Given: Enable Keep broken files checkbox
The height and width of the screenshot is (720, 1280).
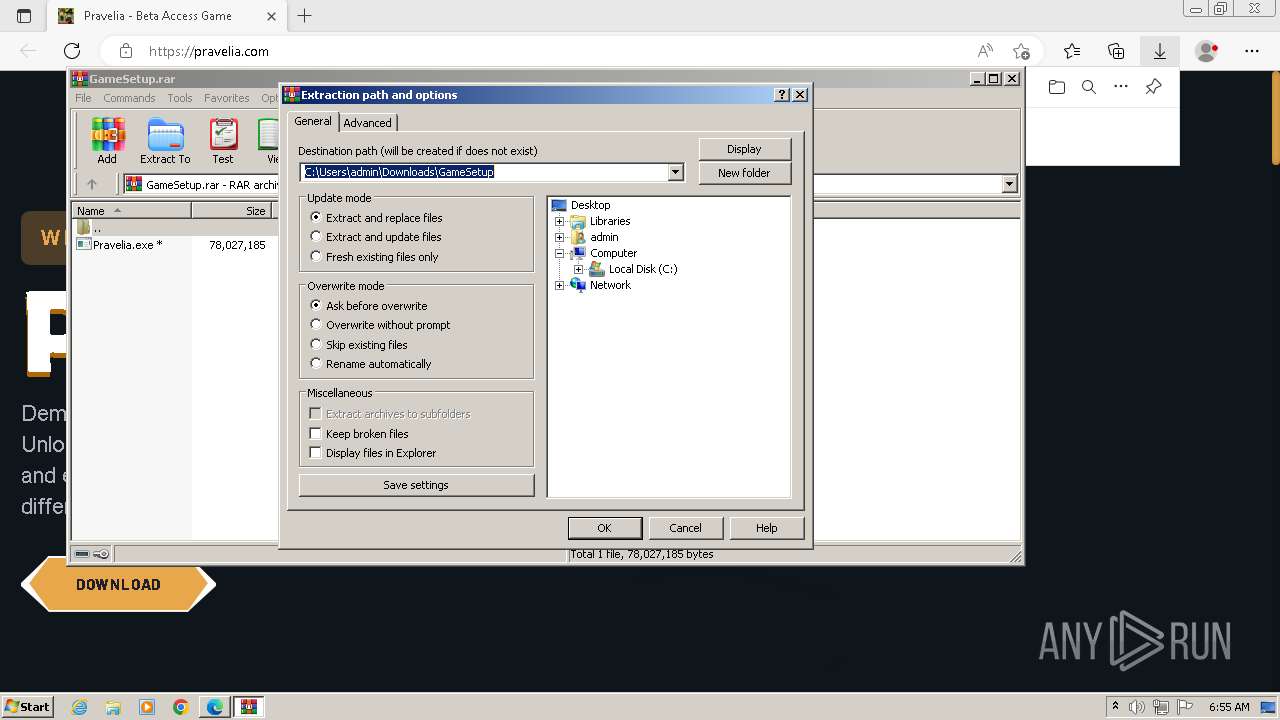Looking at the screenshot, I should (316, 434).
